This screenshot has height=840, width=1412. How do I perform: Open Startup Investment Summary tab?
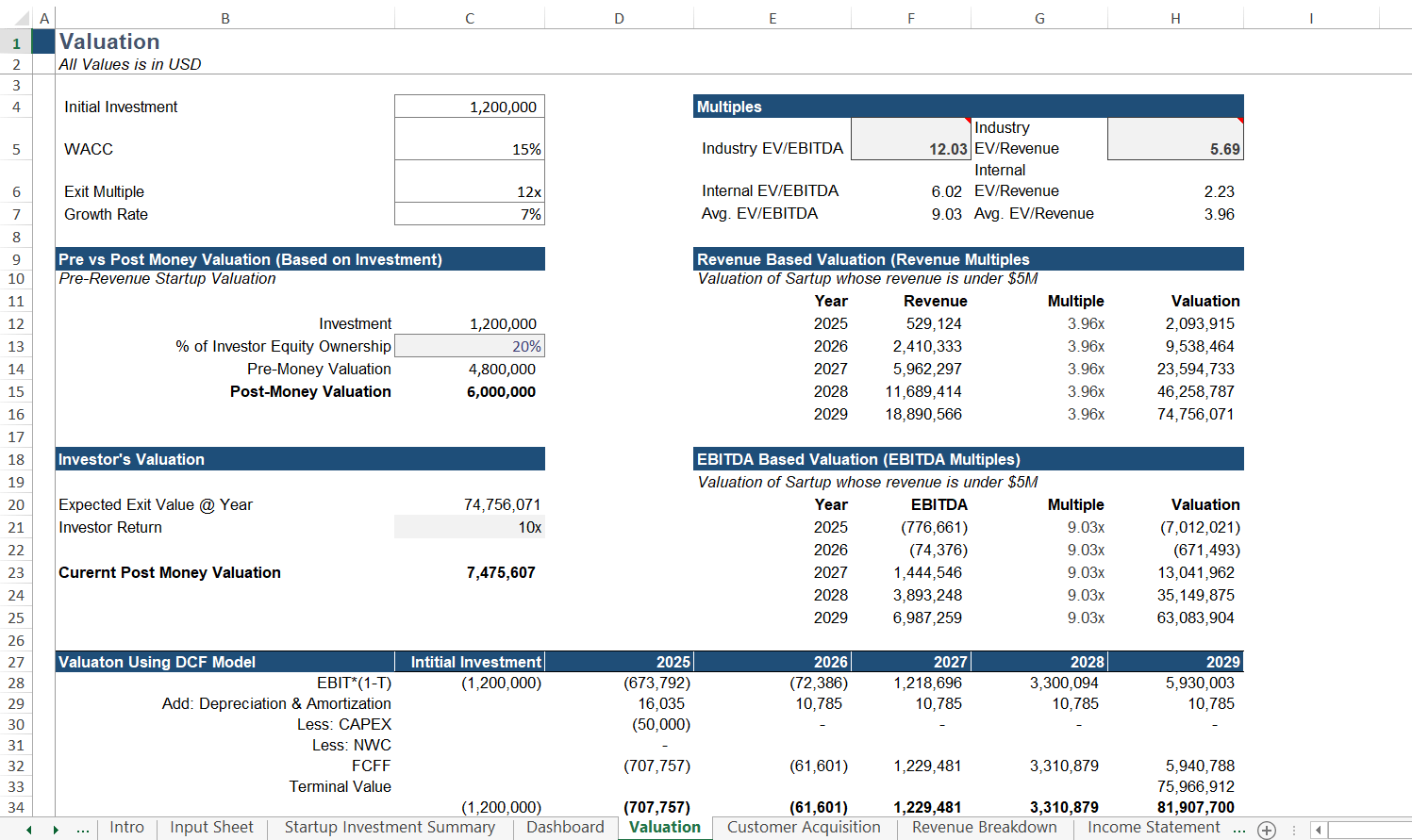[390, 828]
